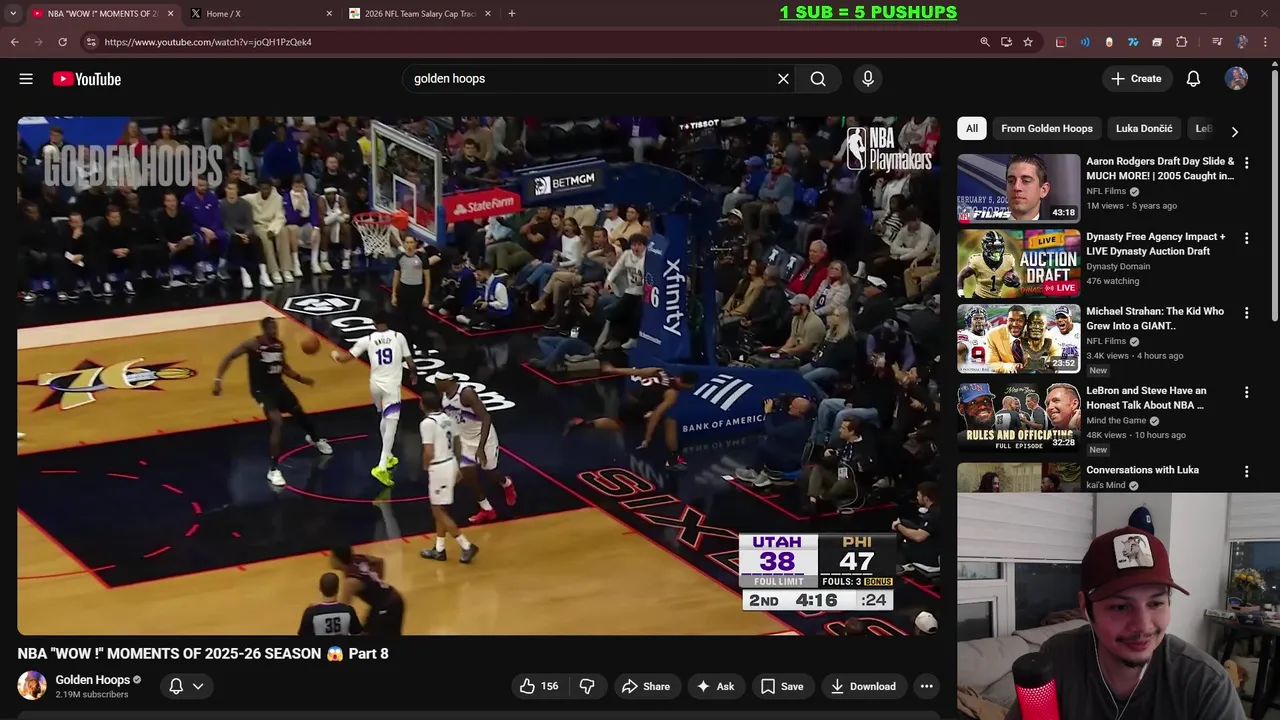Click the Create button
The image size is (1280, 720).
[1136, 79]
